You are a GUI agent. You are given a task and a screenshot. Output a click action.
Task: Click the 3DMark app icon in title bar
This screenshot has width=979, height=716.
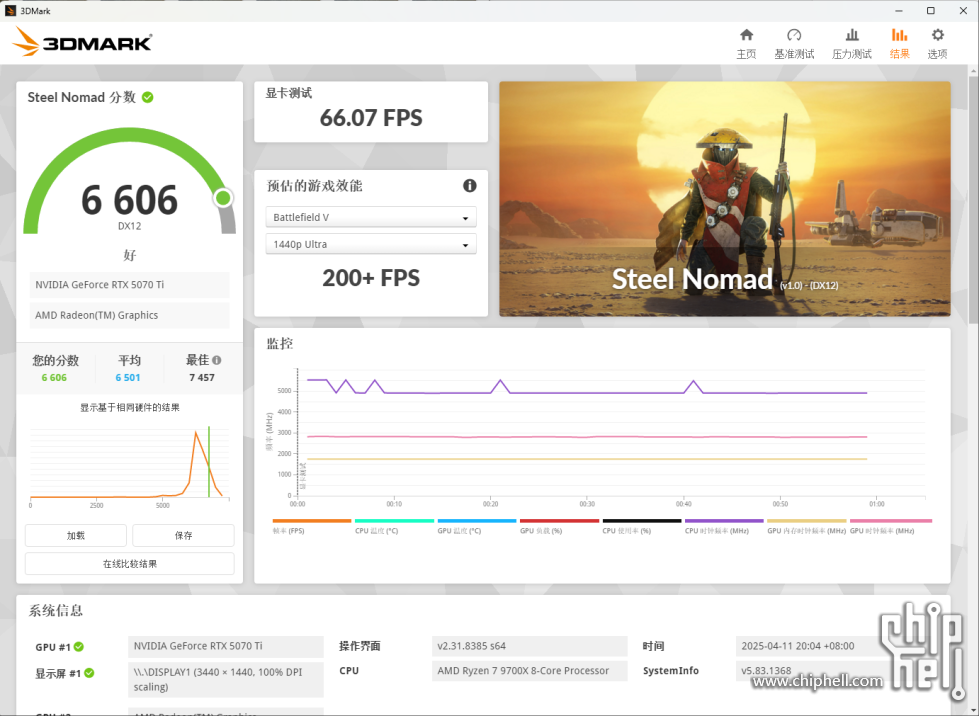point(10,11)
